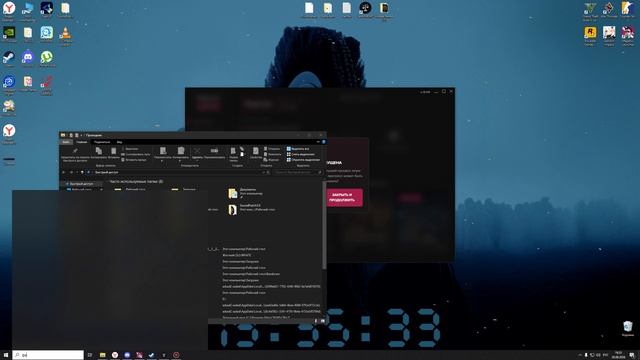This screenshot has height=360, width=640.
Task: Click the red ЗАКРЫТЬ И ПРОДОЛЖИТЬ button
Action: [344, 198]
